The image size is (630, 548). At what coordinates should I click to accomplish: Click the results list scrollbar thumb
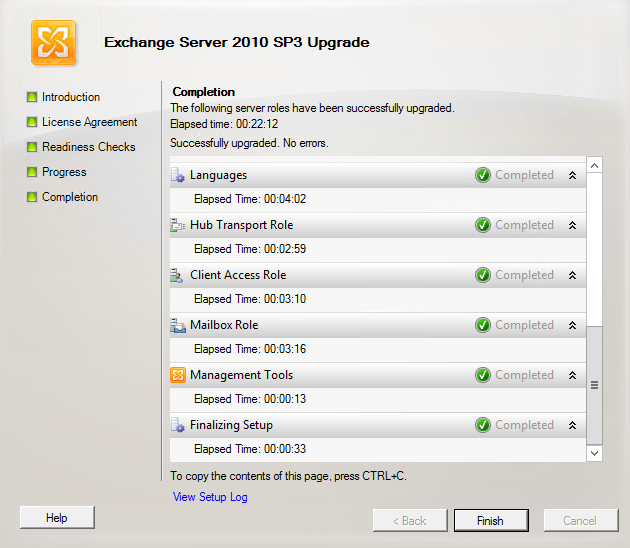pos(594,385)
